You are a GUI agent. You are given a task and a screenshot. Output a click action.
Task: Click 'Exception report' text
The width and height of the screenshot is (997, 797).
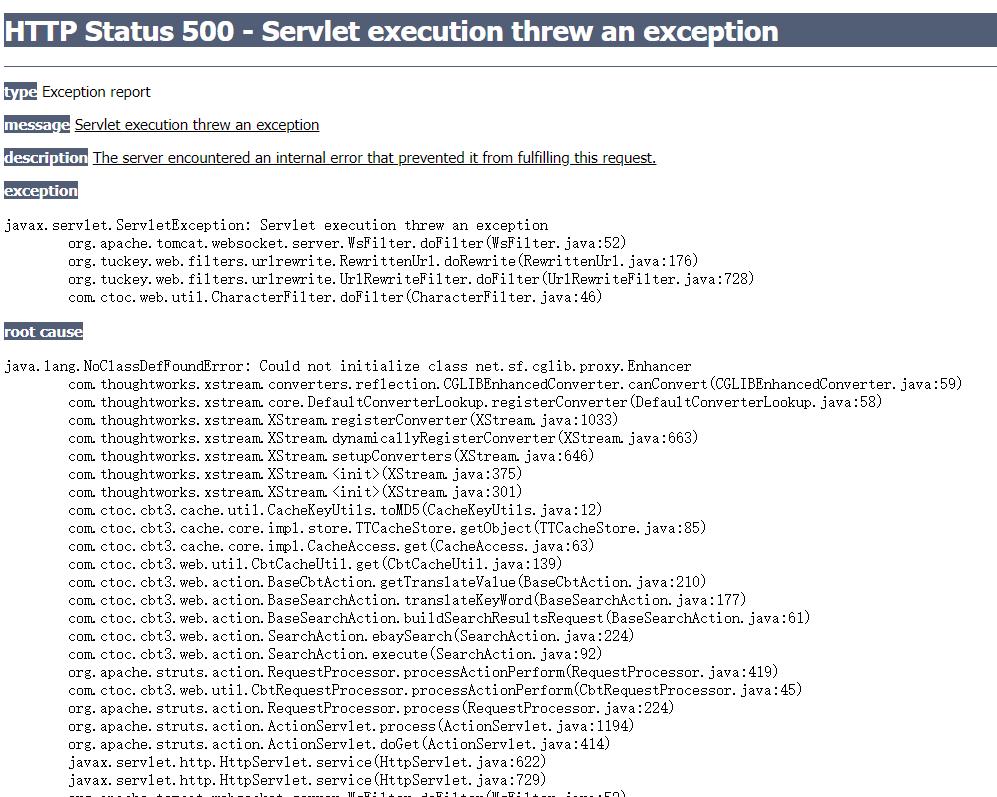click(x=96, y=92)
